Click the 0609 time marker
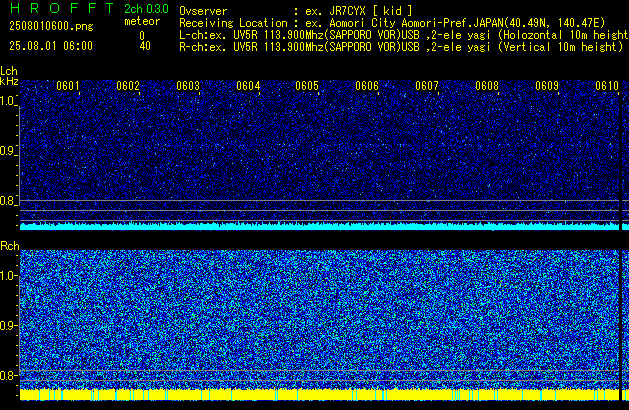This screenshot has width=629, height=410. (547, 86)
